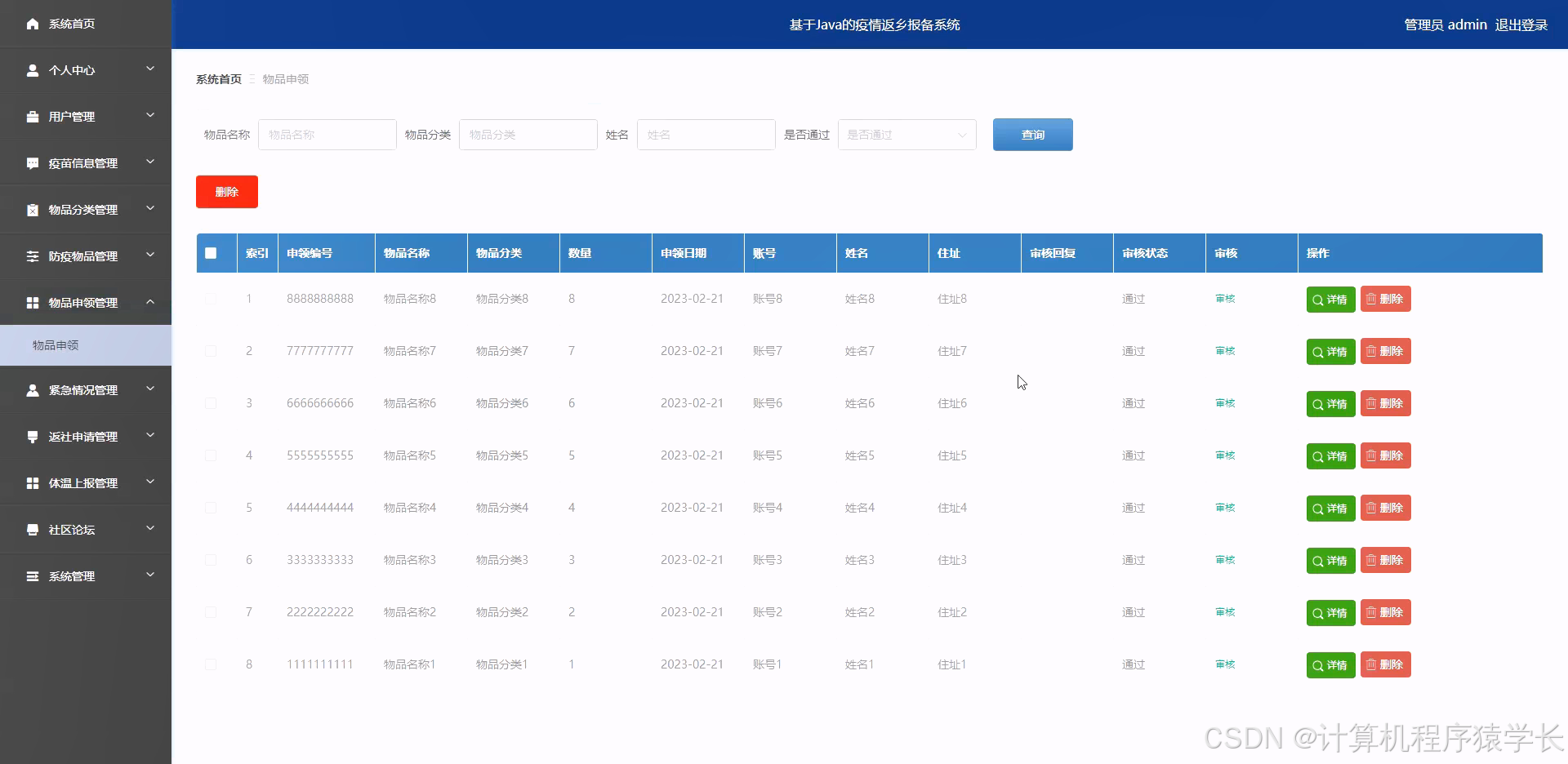Select the 疫苗信息管理 sidebar icon
1568x764 pixels.
point(33,162)
